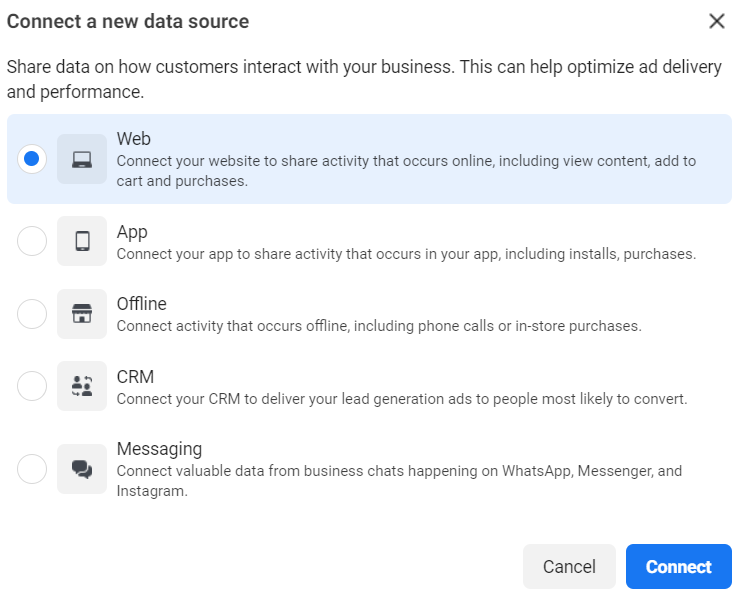
Task: Click the Messaging option heading
Action: pyautogui.click(x=159, y=449)
